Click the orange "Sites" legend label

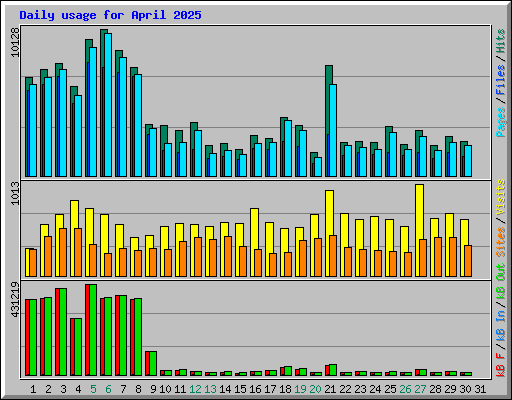tap(501, 242)
